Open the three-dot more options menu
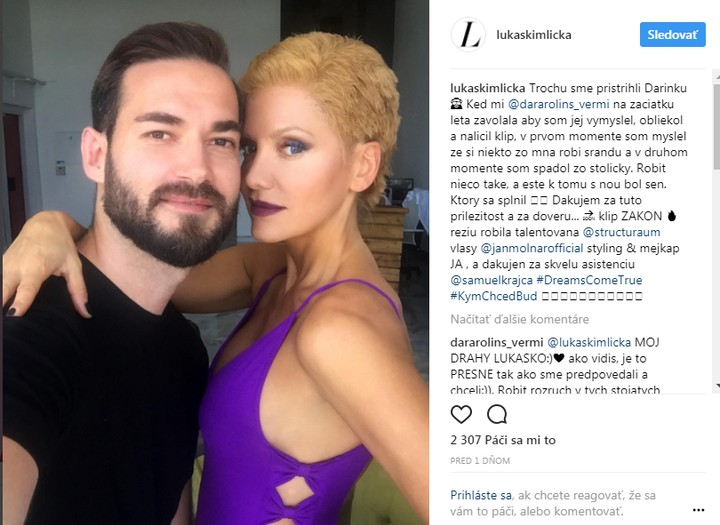The width and height of the screenshot is (720, 525). tap(698, 510)
